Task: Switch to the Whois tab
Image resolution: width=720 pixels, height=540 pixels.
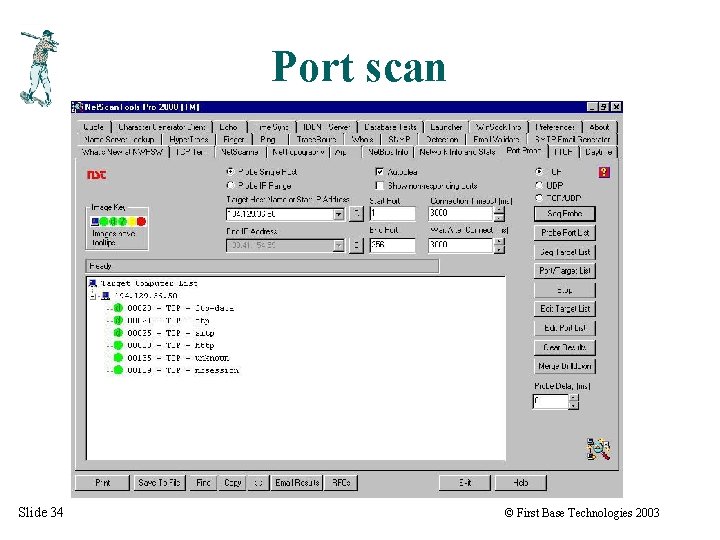Action: pos(362,139)
